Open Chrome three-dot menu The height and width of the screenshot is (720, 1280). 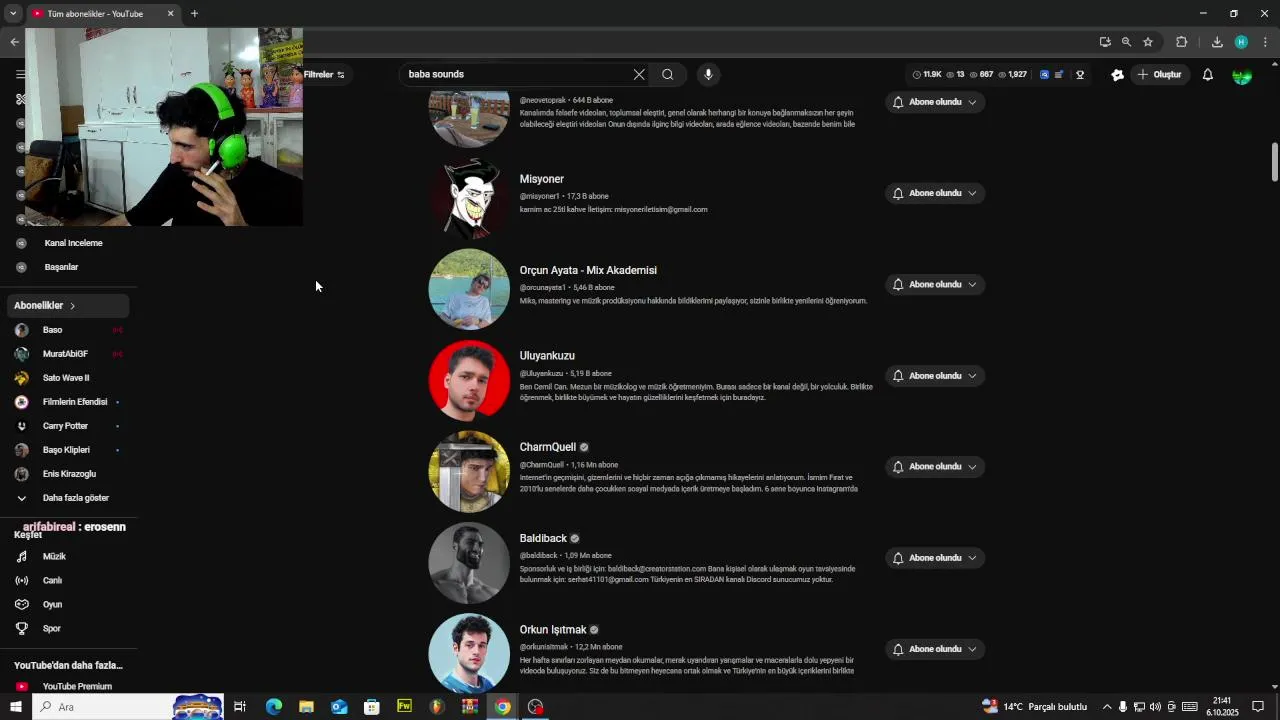1265,42
